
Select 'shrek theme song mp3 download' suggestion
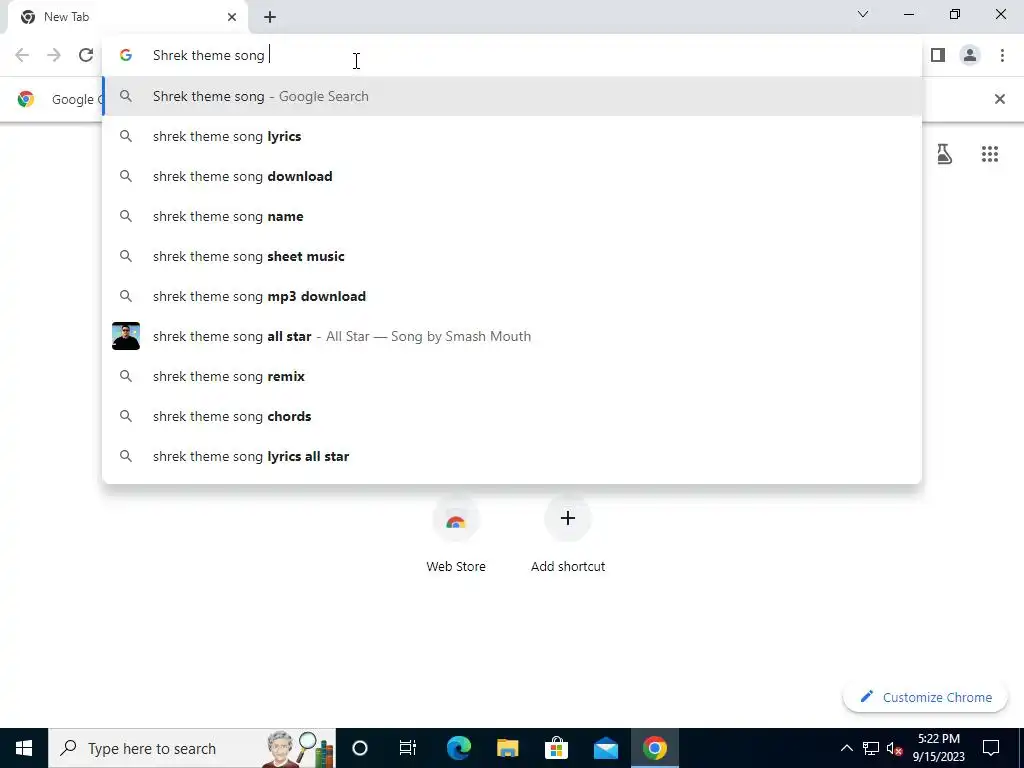[512, 296]
